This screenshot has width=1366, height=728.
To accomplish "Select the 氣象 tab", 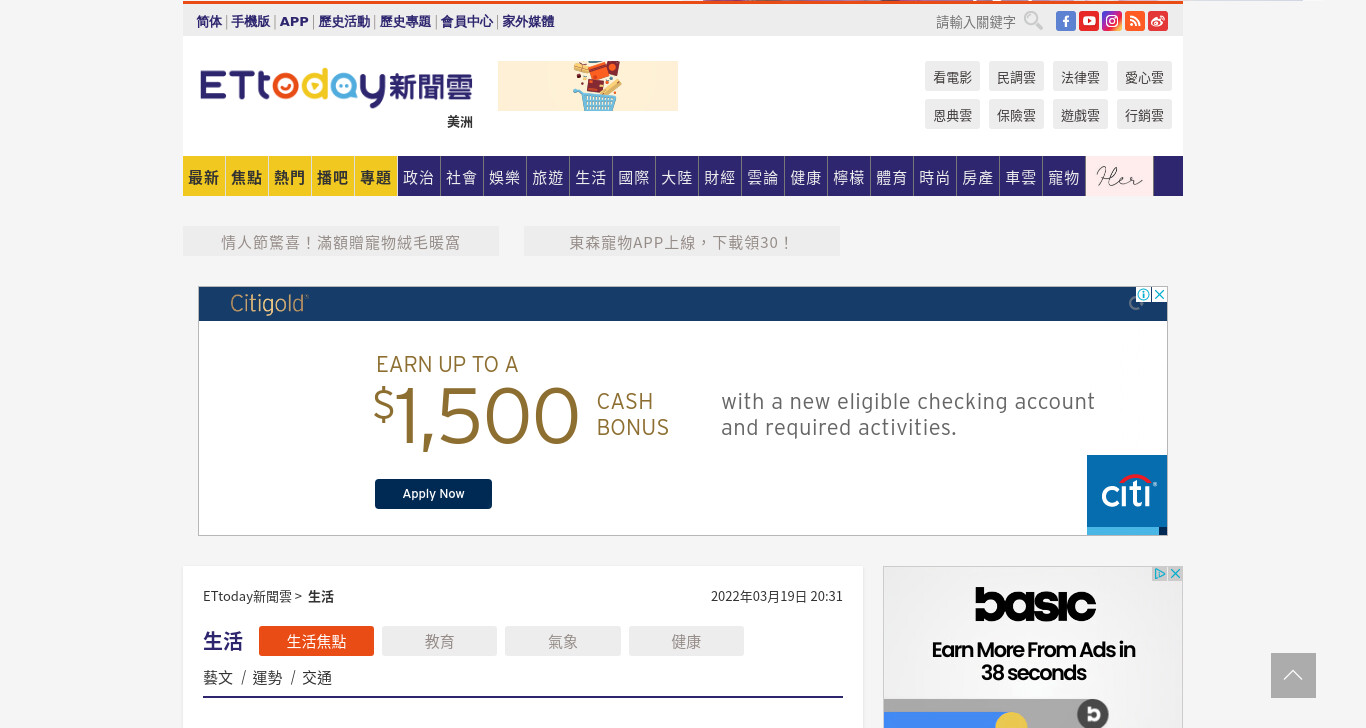I will pos(563,641).
